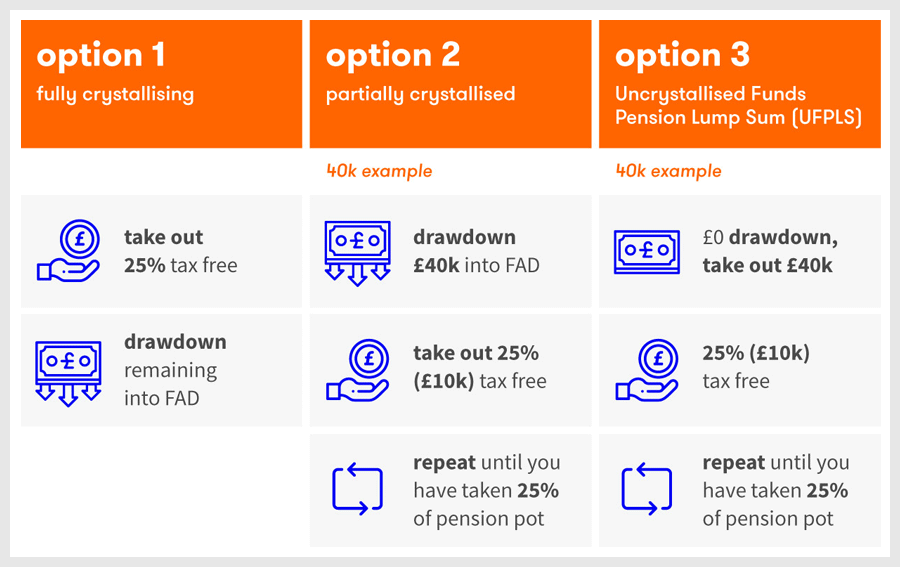900x567 pixels.
Task: Click the 40k example label under option 2
Action: (x=379, y=171)
